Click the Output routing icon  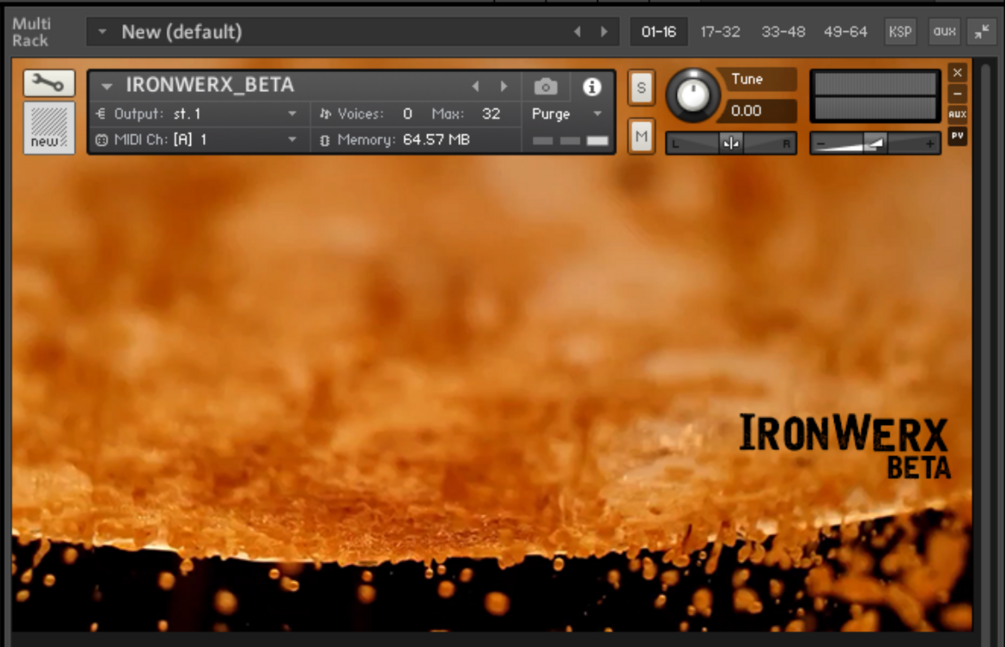pyautogui.click(x=101, y=114)
